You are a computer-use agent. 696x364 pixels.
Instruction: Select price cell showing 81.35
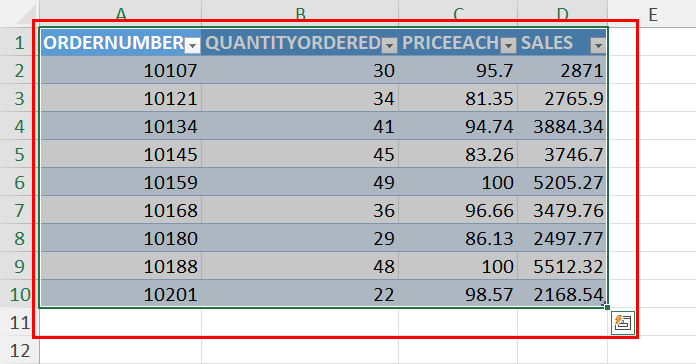click(458, 98)
